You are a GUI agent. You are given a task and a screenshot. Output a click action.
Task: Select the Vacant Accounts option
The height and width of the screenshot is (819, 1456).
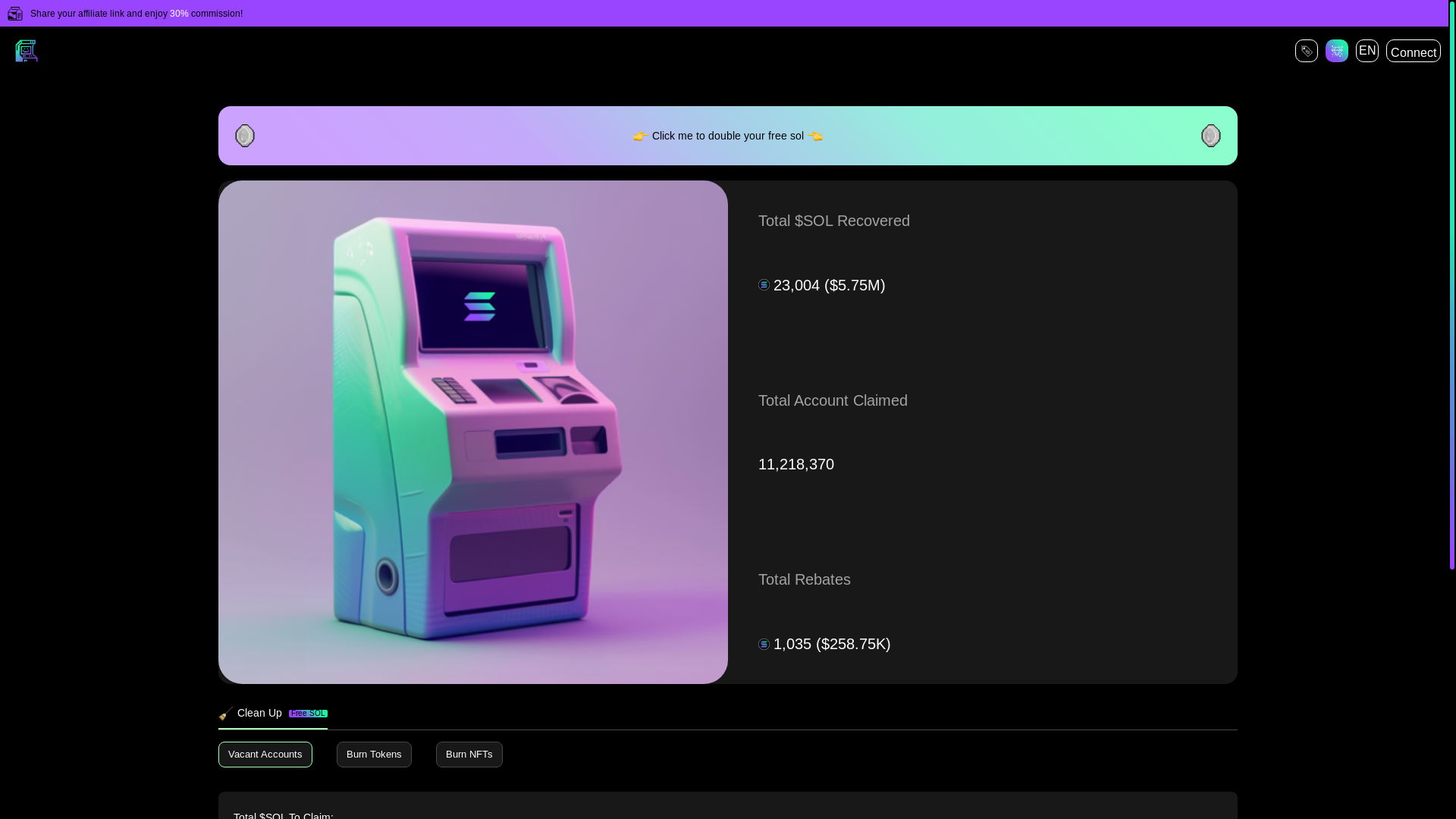(265, 755)
